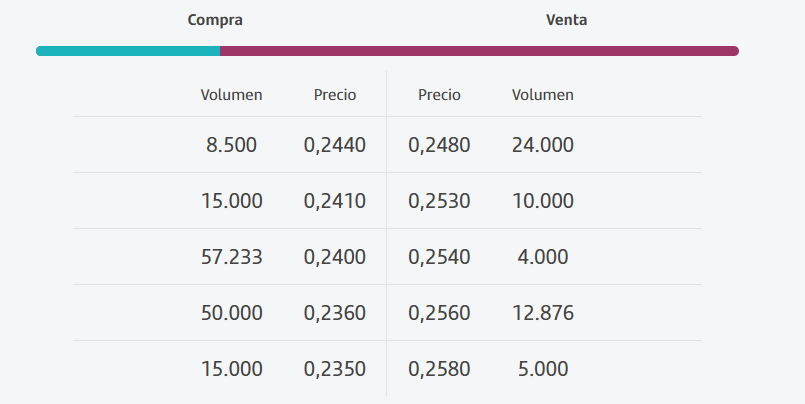This screenshot has width=805, height=404.
Task: Click the buy-side Volumen column header
Action: point(231,95)
